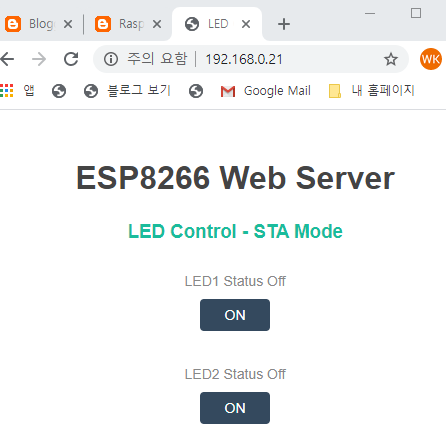Click the browser back arrow
The image size is (446, 442).
coord(7,59)
